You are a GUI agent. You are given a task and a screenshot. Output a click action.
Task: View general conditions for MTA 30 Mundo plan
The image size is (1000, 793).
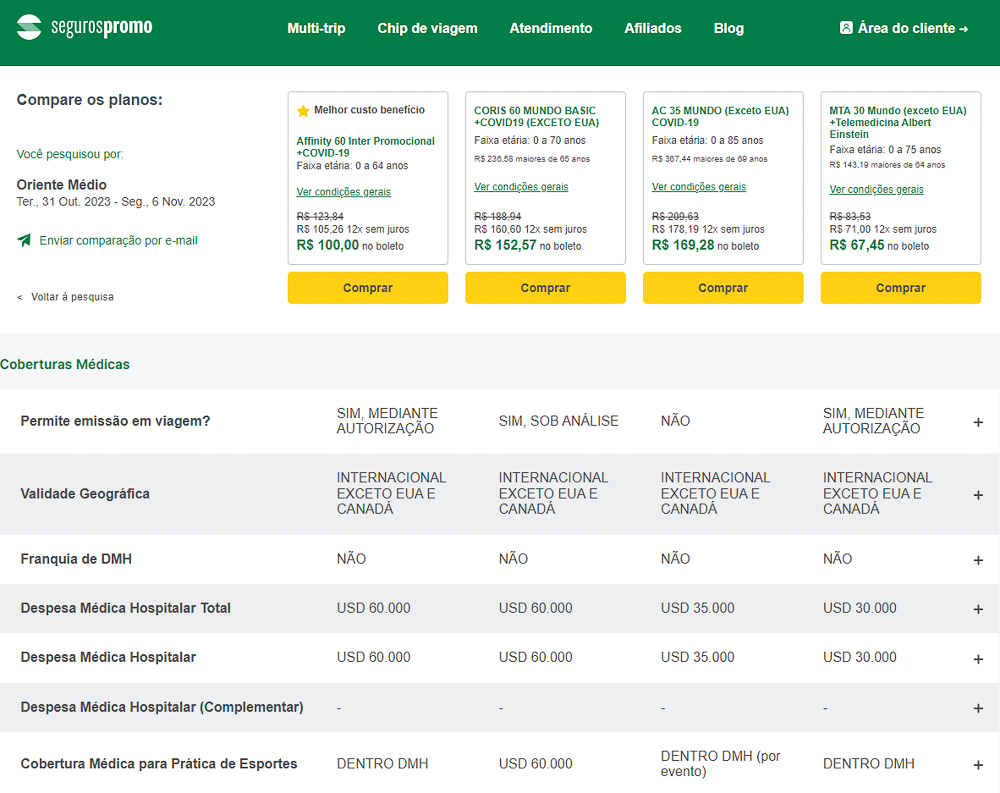point(876,189)
